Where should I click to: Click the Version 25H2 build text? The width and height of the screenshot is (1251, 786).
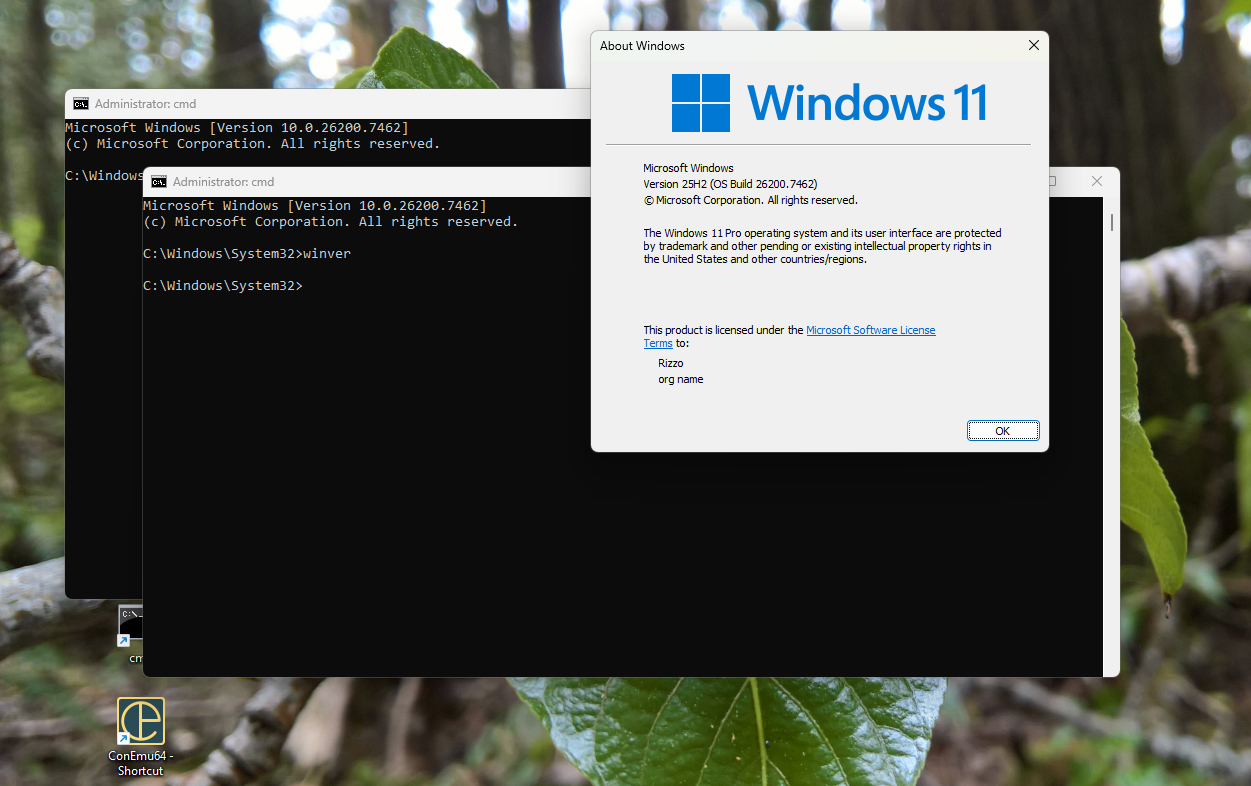coord(730,184)
